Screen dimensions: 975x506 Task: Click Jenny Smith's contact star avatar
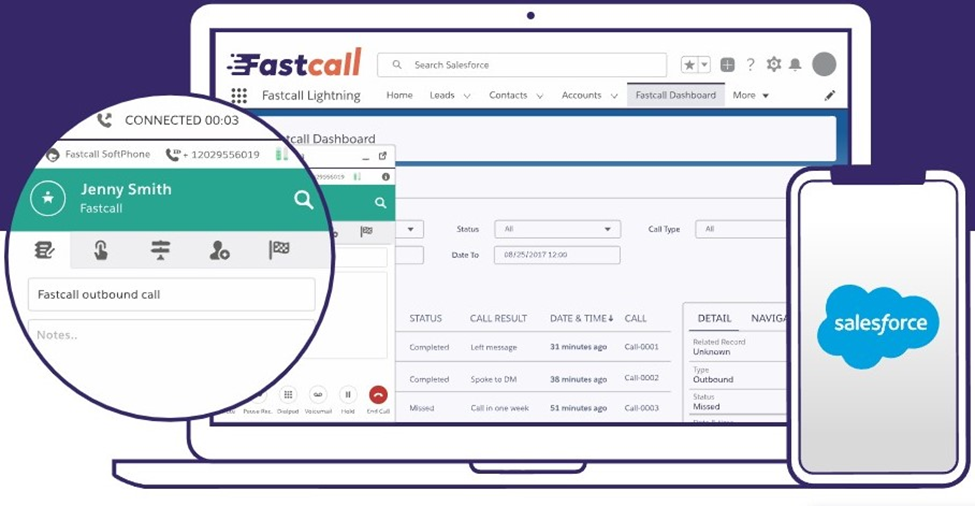tap(48, 198)
